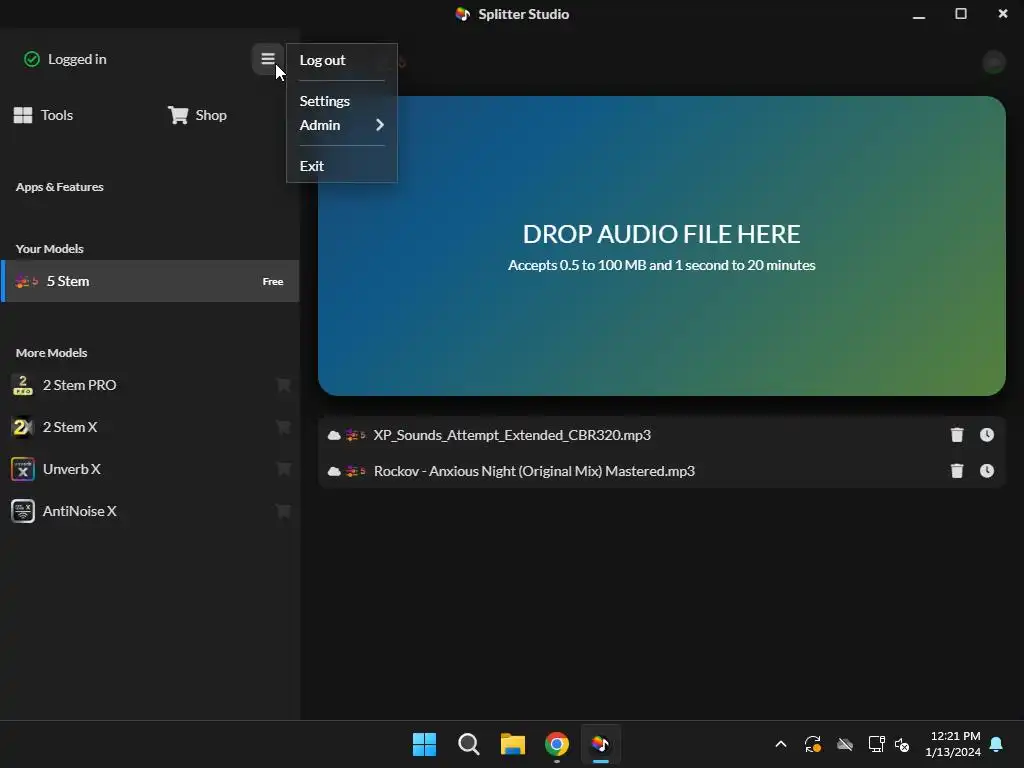
Task: Expand the Admin submenu
Action: coord(342,125)
